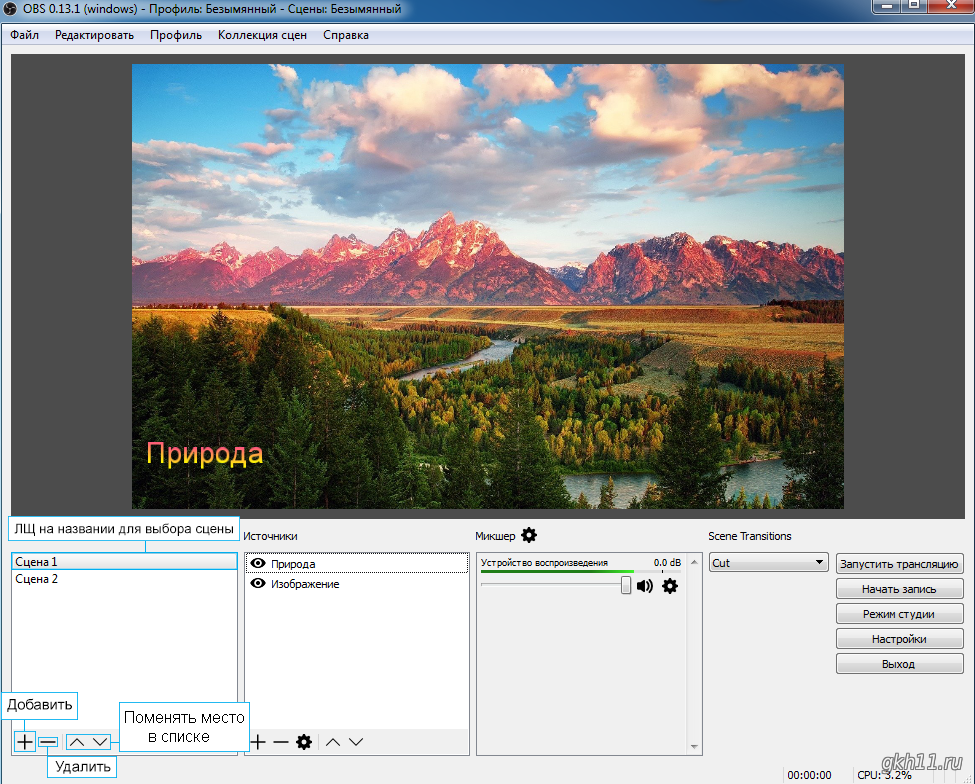Open the playback device gear settings in the mixer
This screenshot has height=784, width=975.
(x=670, y=586)
